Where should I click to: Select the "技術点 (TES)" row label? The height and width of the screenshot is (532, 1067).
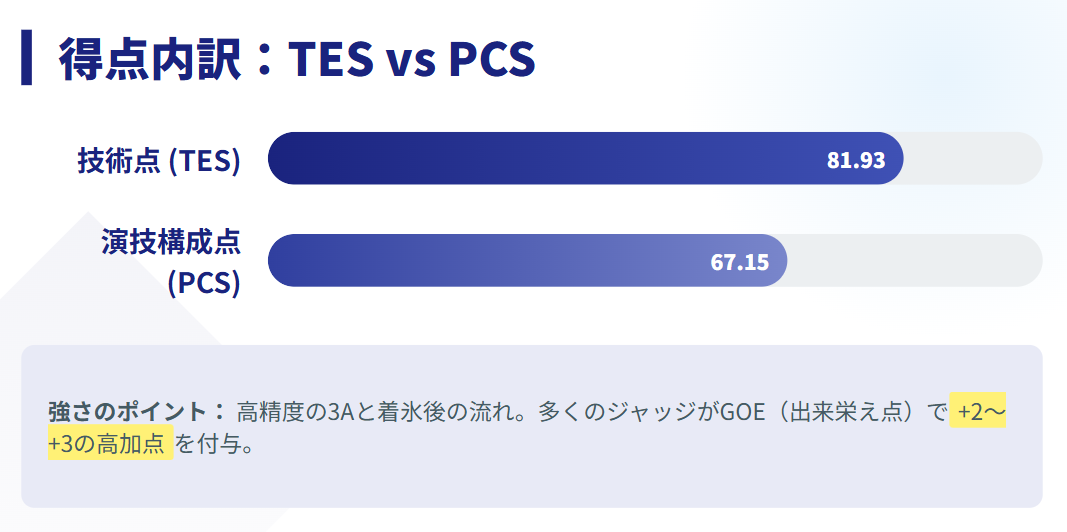(159, 160)
